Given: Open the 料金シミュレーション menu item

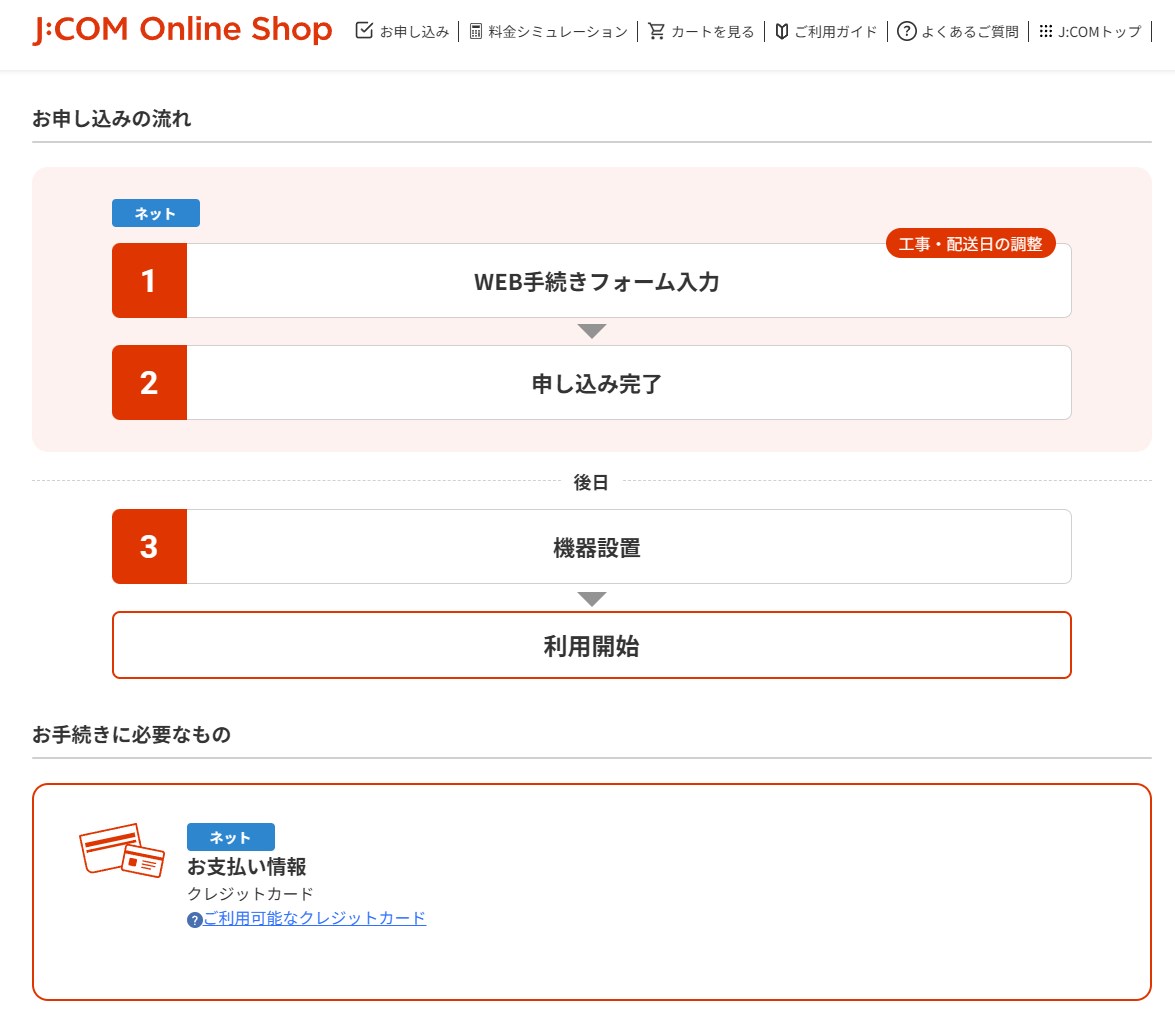Looking at the screenshot, I should point(558,32).
